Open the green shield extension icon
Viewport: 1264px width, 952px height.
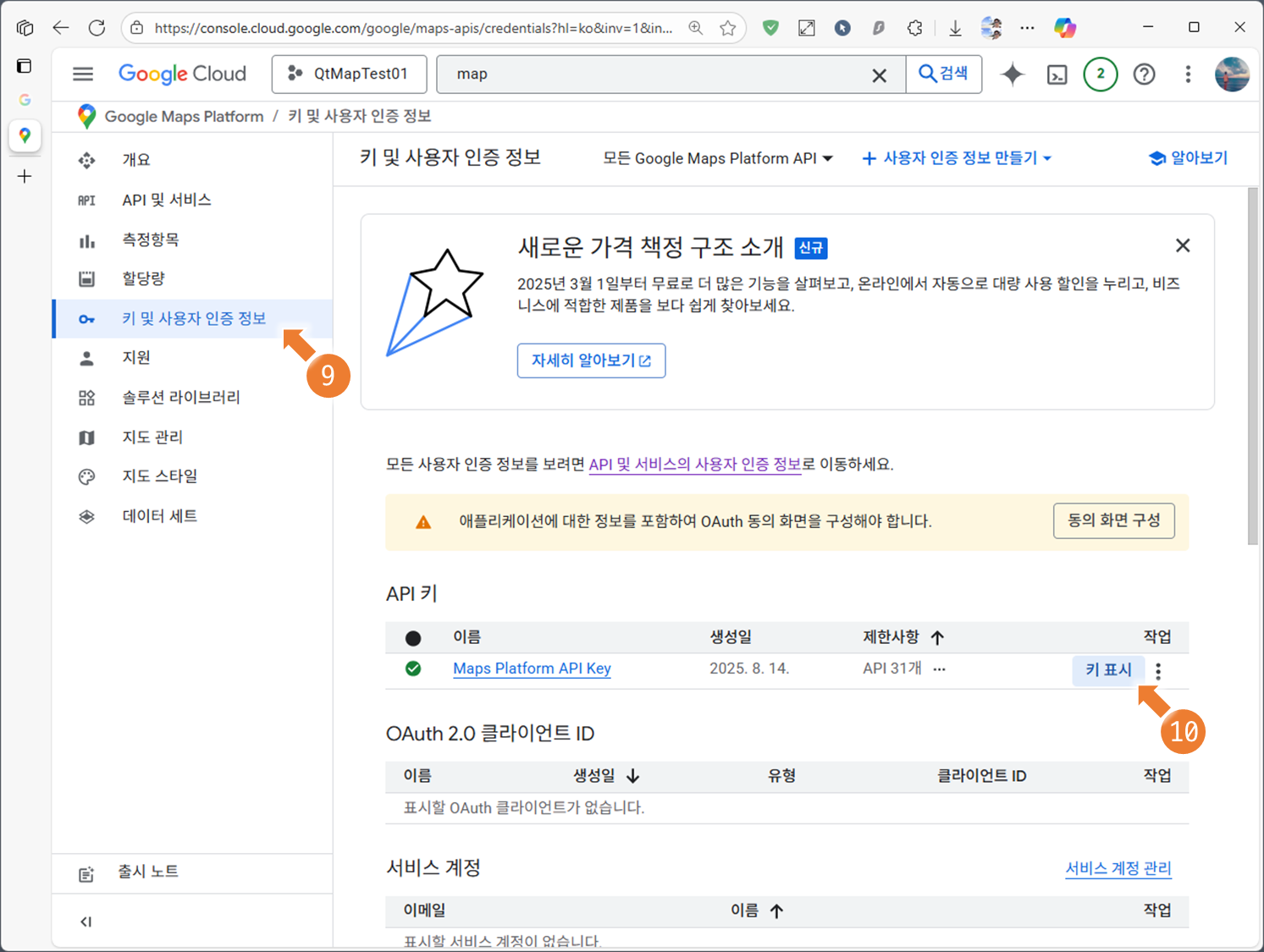(770, 28)
